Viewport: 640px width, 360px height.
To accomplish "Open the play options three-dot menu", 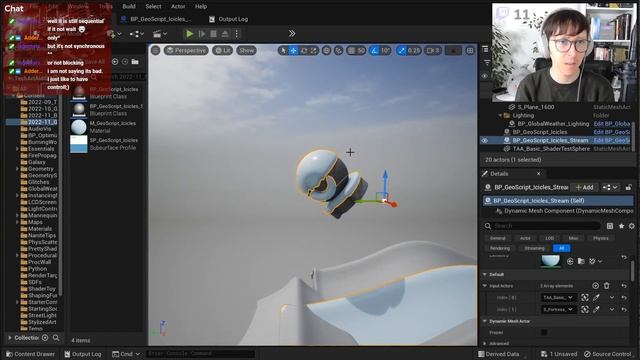I will (x=236, y=34).
